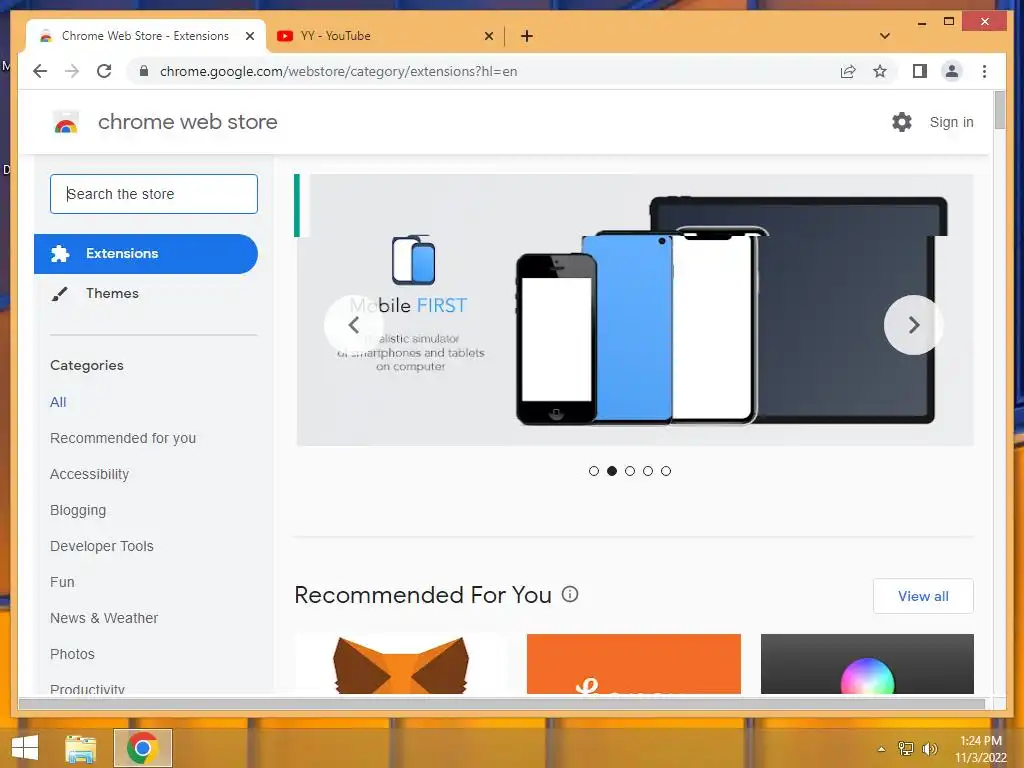
Task: Close the YY - YouTube tab
Action: click(488, 36)
